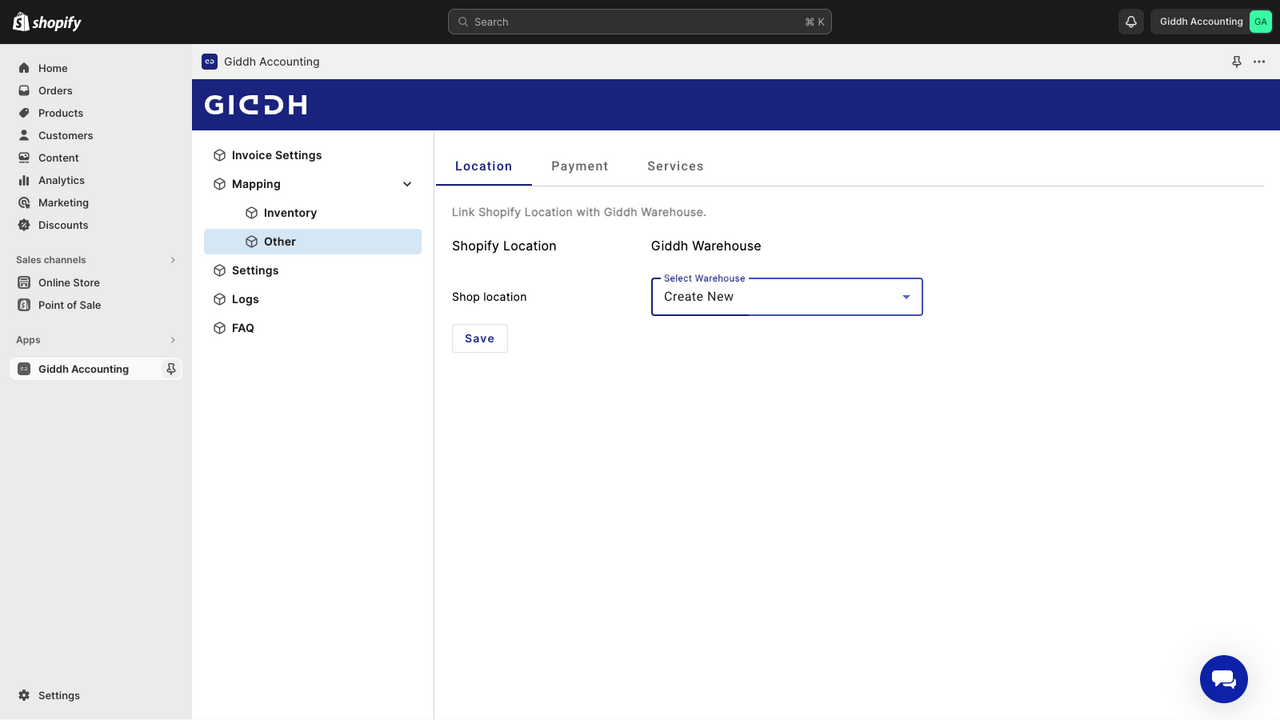Click the Logs cube icon
Viewport: 1280px width, 720px height.
[220, 299]
